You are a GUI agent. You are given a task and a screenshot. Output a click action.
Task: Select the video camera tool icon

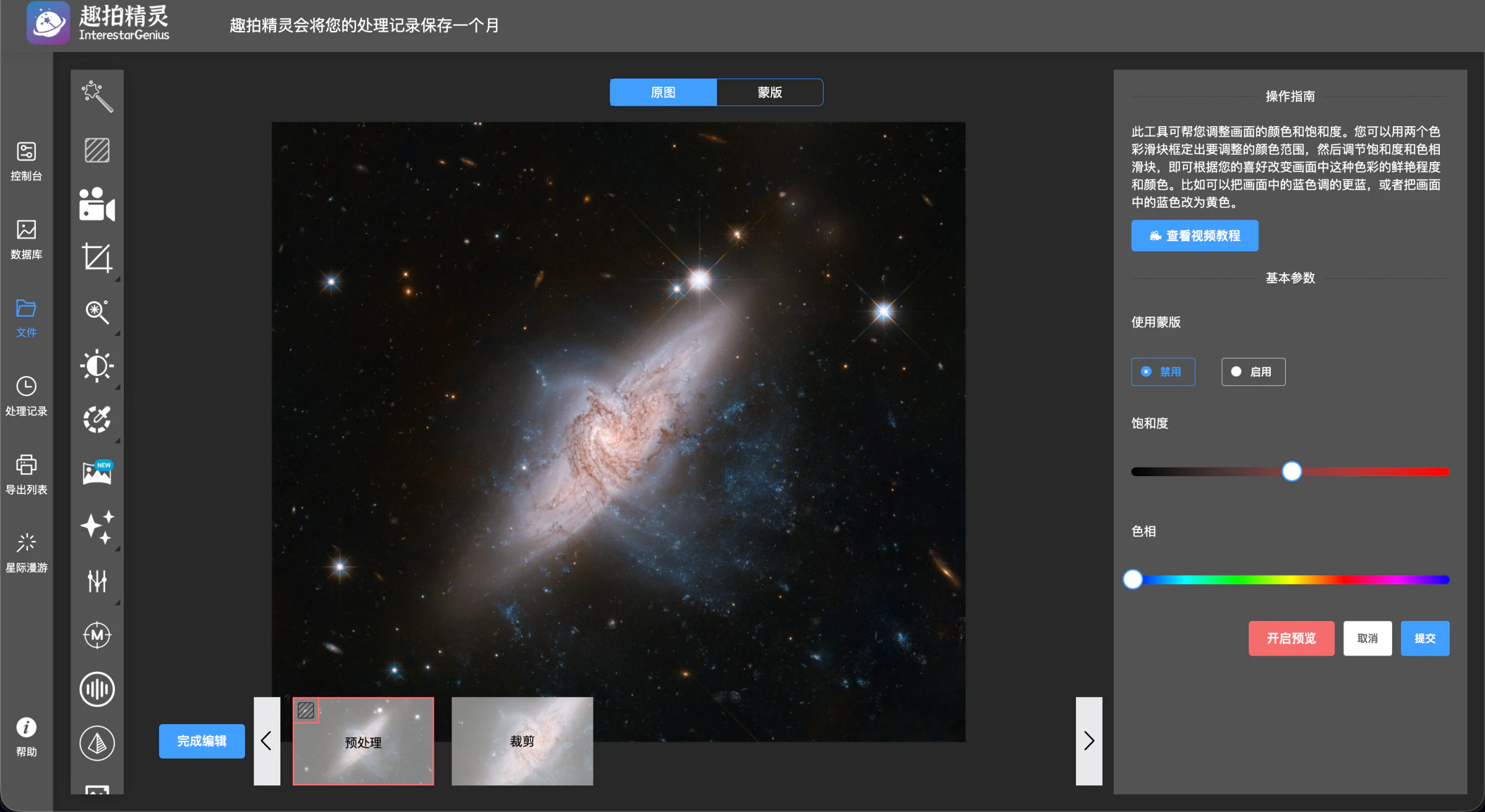[97, 204]
